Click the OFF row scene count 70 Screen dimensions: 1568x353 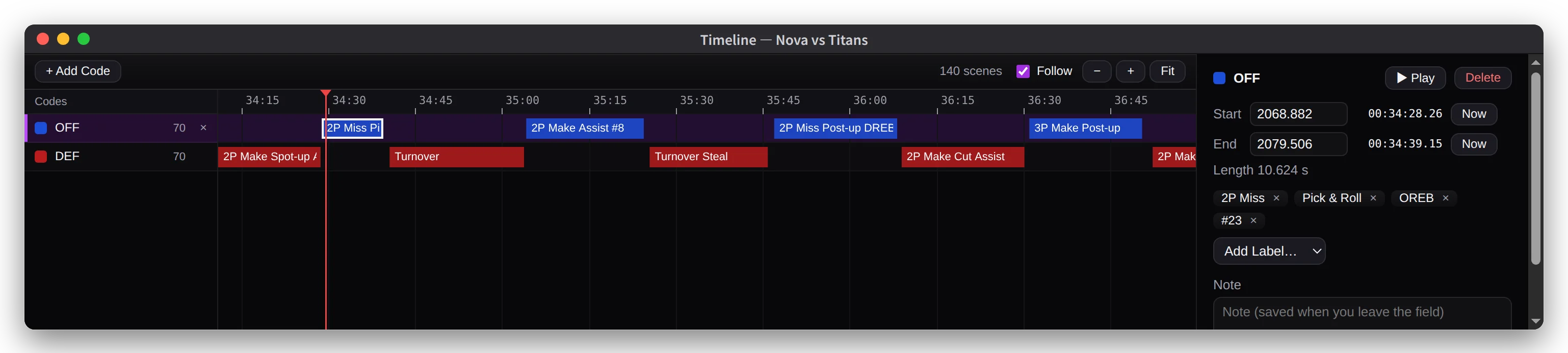179,128
